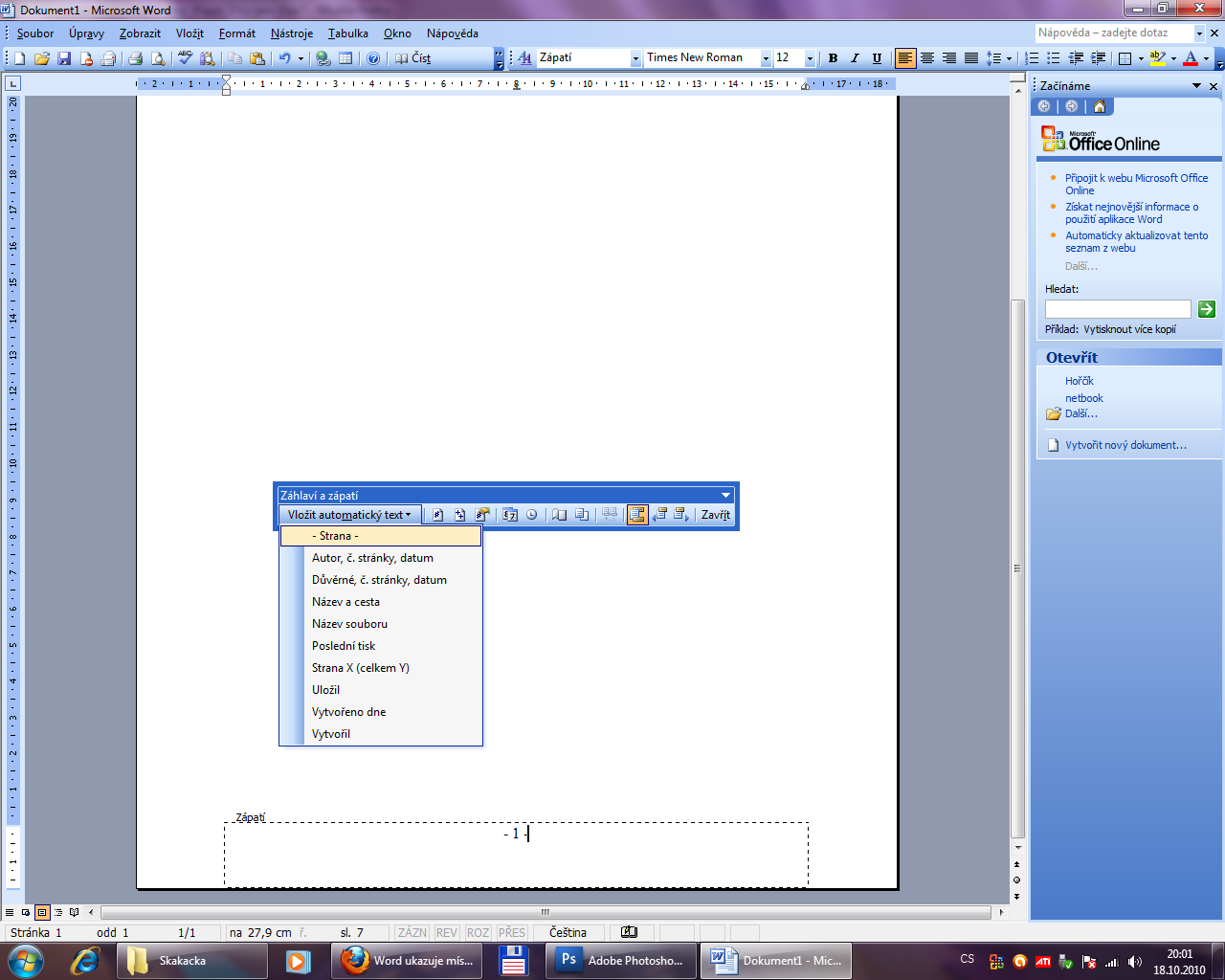Click the Open folder icon in toolbar
The width and height of the screenshot is (1225, 980).
pyautogui.click(x=42, y=58)
